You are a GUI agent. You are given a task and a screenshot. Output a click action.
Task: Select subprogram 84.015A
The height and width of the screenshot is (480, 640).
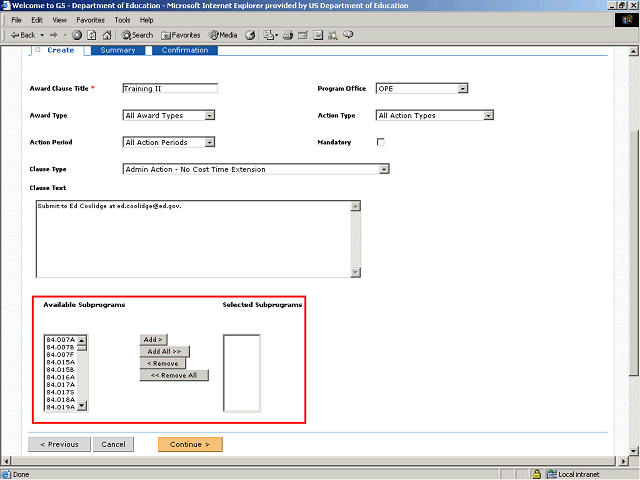click(60, 362)
